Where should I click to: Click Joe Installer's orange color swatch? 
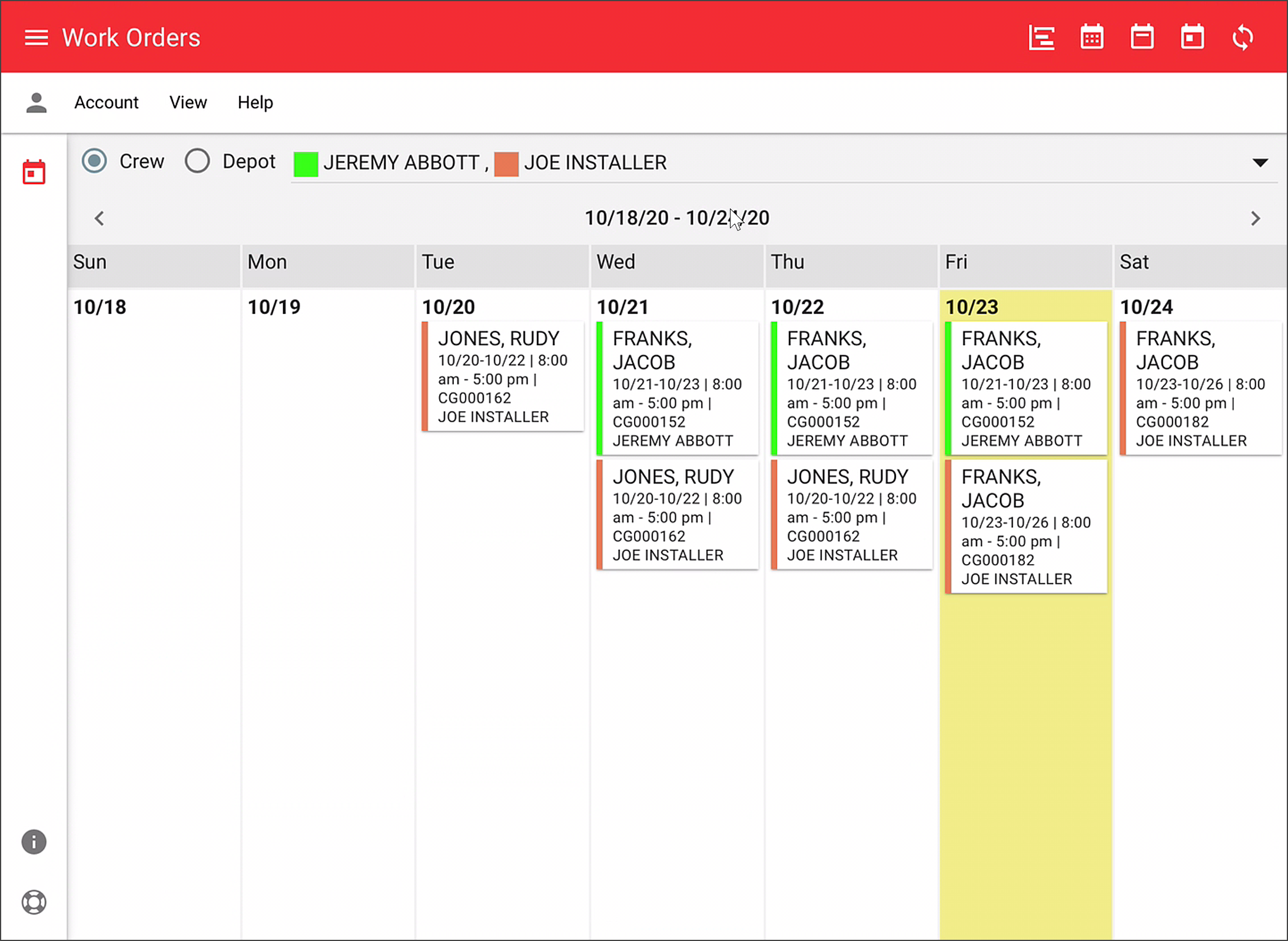click(507, 163)
